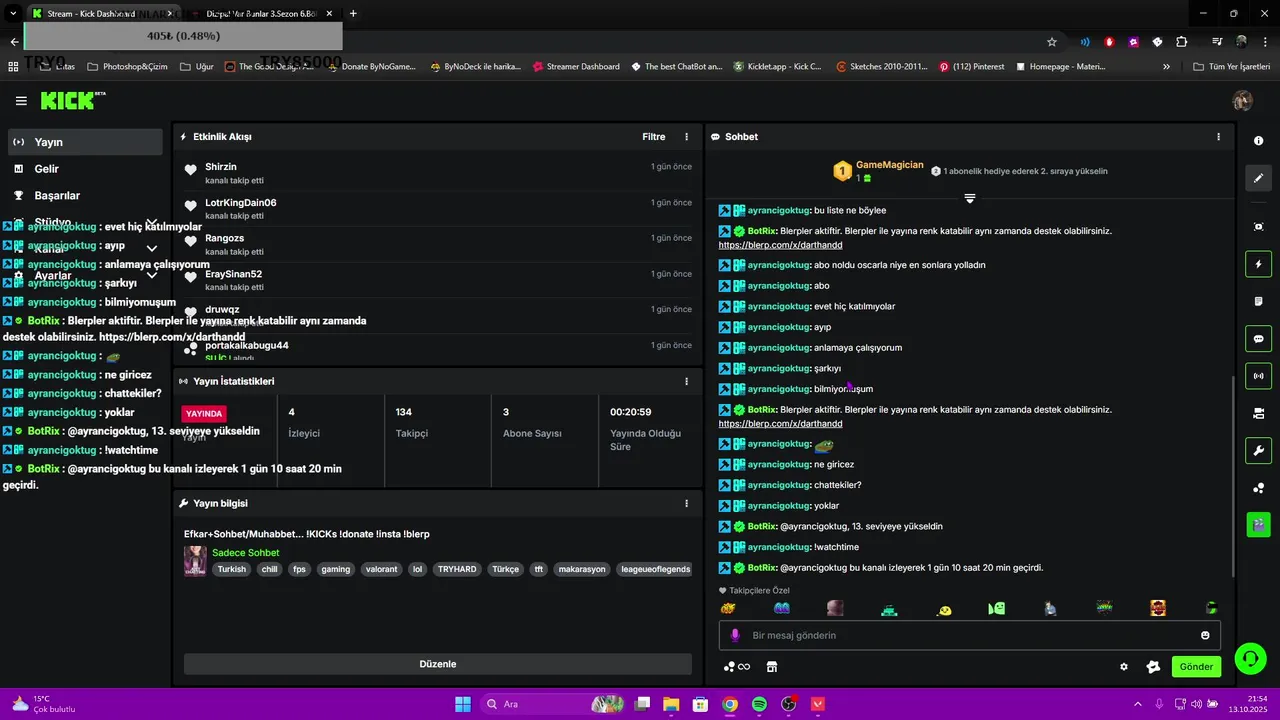Click the lightning bolt icon in right sidebar
Screen dimensions: 1280x720
[x=1258, y=265]
